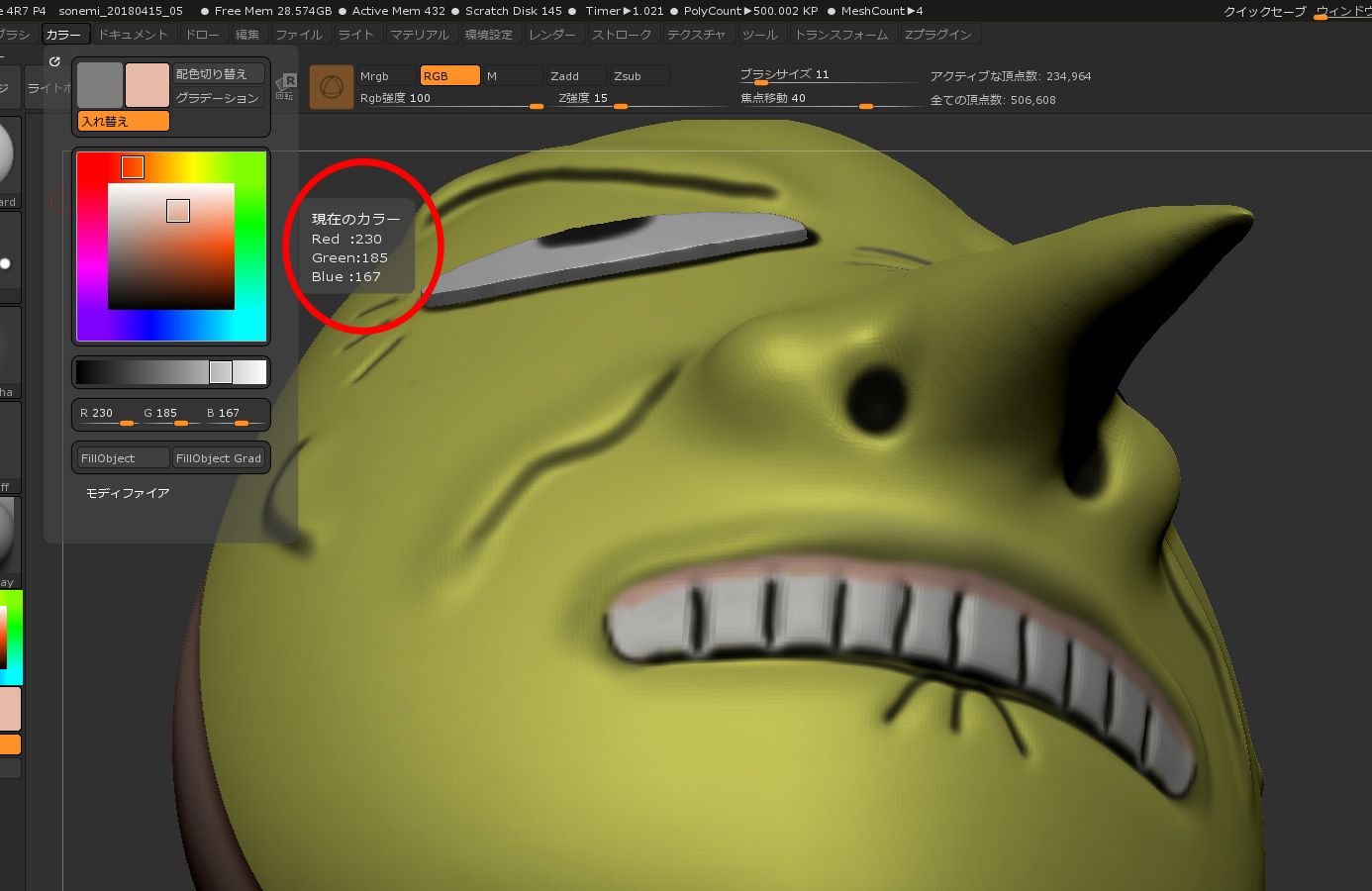
Task: Open the ファイル menu
Action: pyautogui.click(x=299, y=35)
